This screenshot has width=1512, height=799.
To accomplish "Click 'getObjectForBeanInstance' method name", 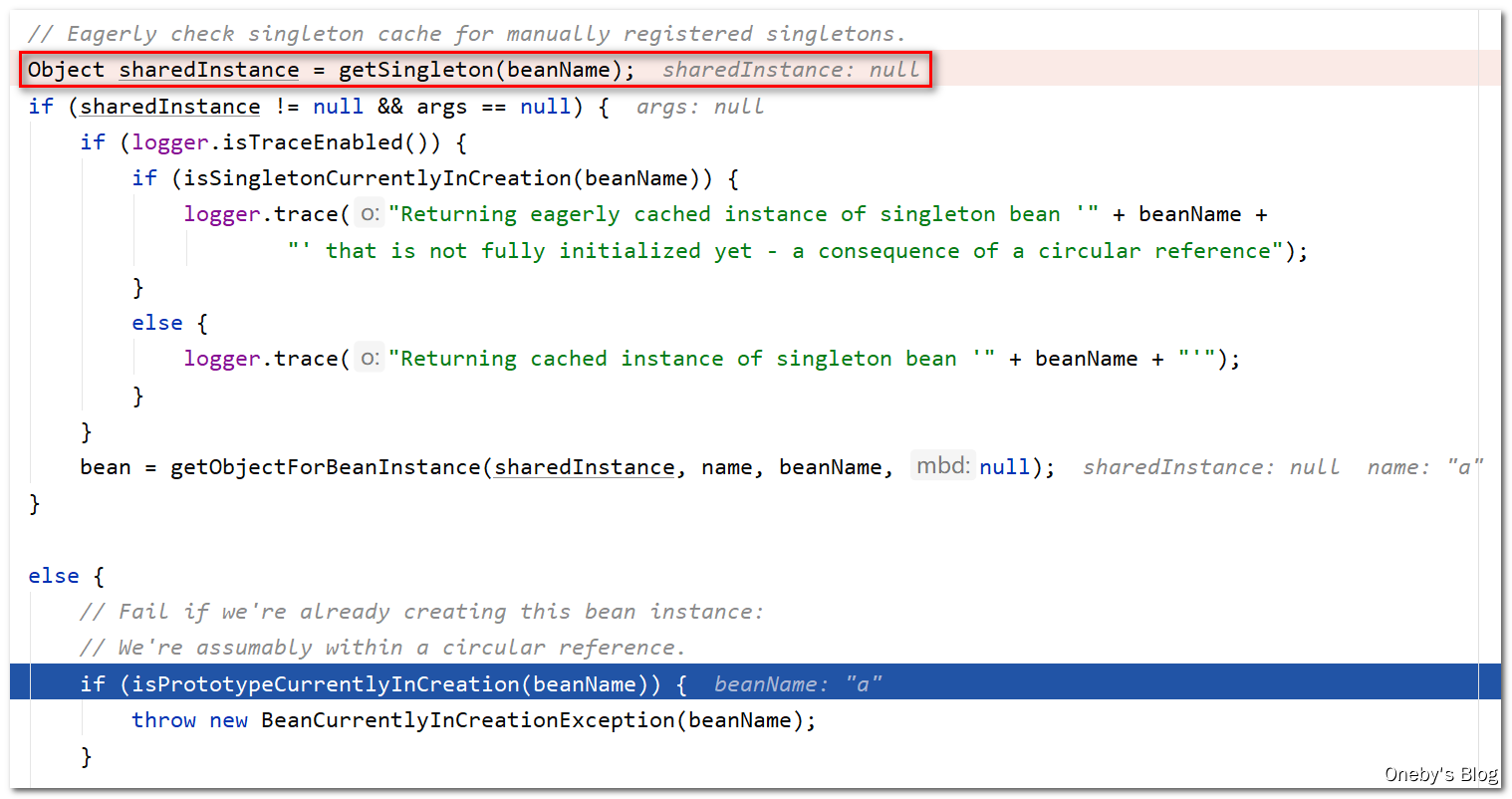I will (326, 467).
